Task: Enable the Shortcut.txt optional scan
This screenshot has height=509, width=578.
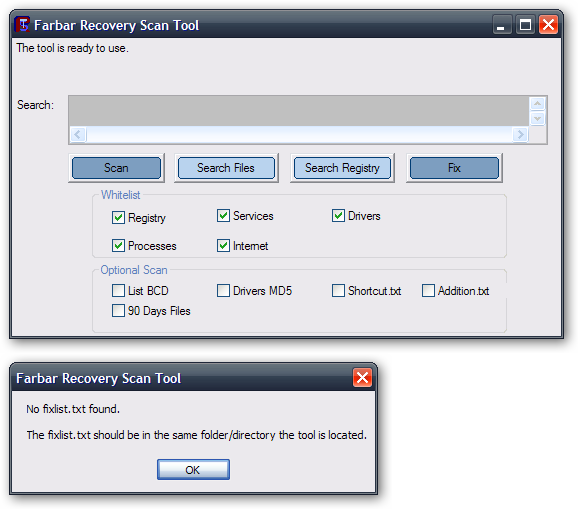Action: point(338,290)
